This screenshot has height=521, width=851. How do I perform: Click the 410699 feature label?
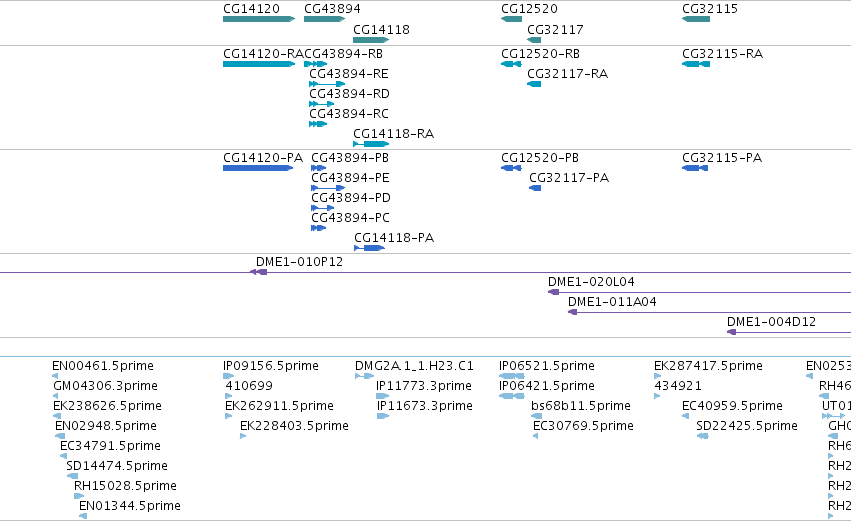pos(249,386)
